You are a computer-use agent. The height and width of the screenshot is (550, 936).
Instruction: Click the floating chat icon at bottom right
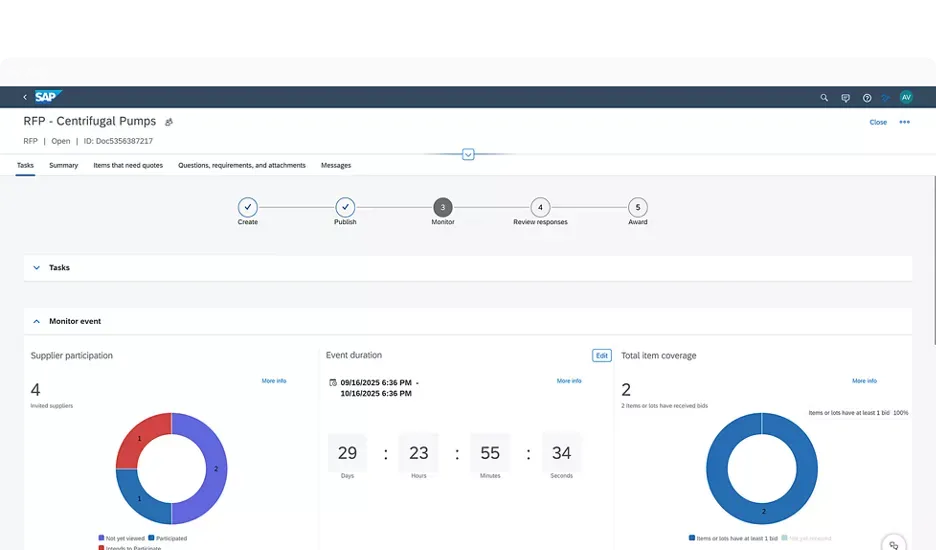coord(894,544)
